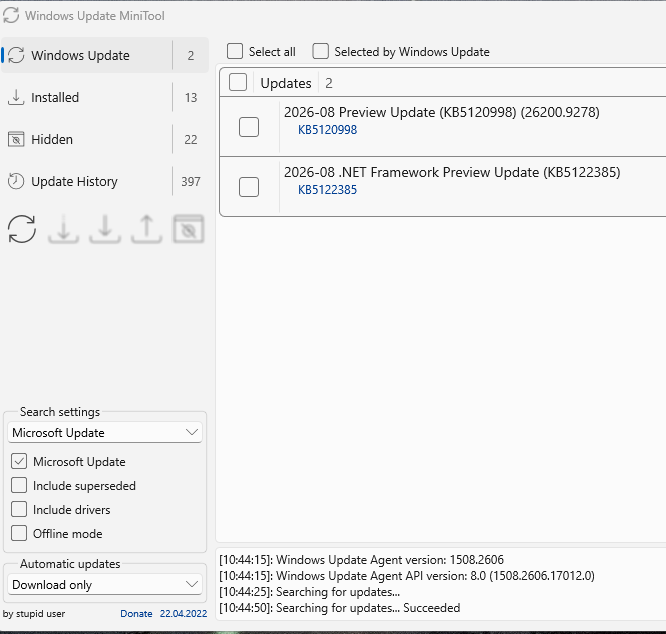
Task: Open the Update History section
Action: [105, 181]
